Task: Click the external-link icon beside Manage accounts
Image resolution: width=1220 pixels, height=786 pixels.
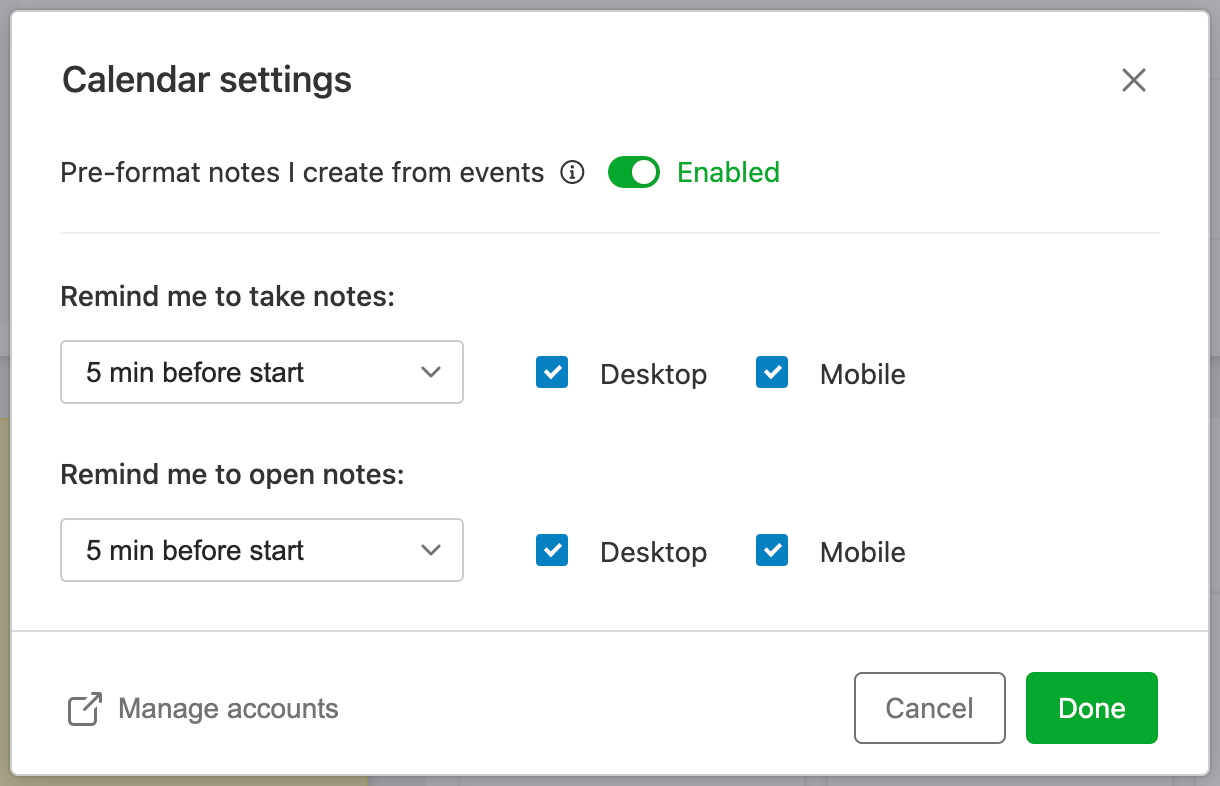Action: tap(85, 709)
